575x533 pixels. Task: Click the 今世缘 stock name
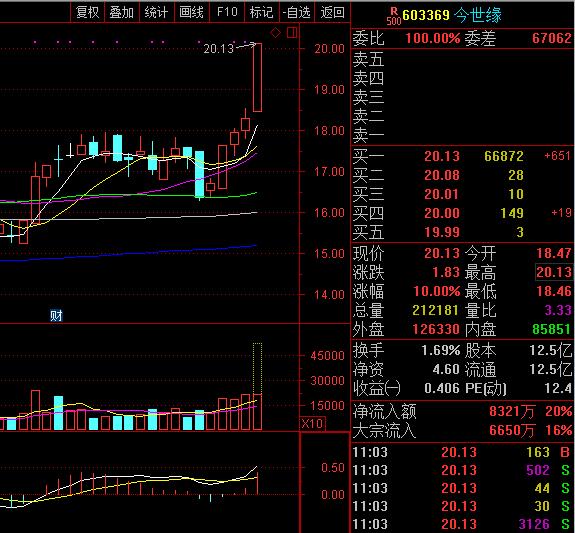click(477, 16)
